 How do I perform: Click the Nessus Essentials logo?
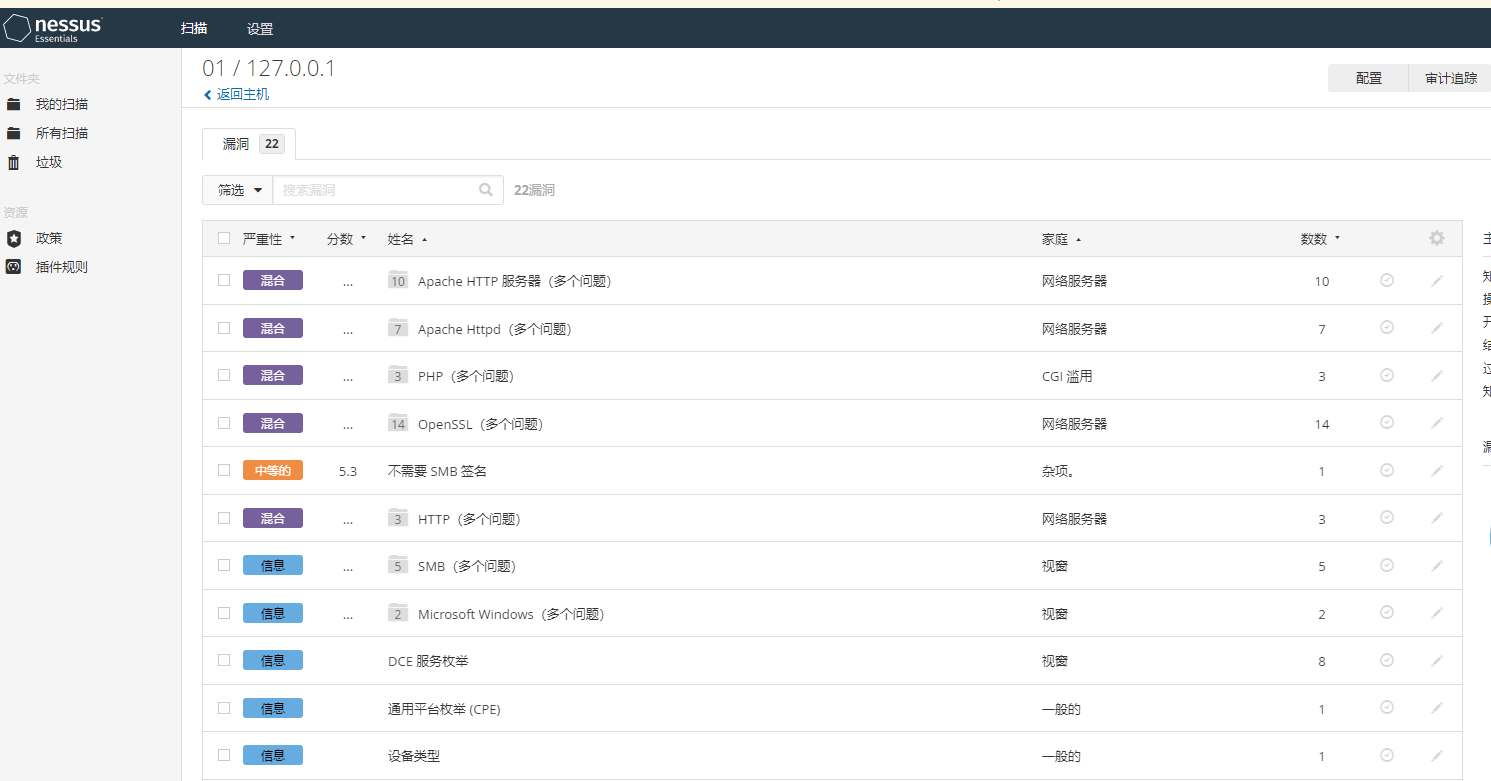[x=53, y=28]
